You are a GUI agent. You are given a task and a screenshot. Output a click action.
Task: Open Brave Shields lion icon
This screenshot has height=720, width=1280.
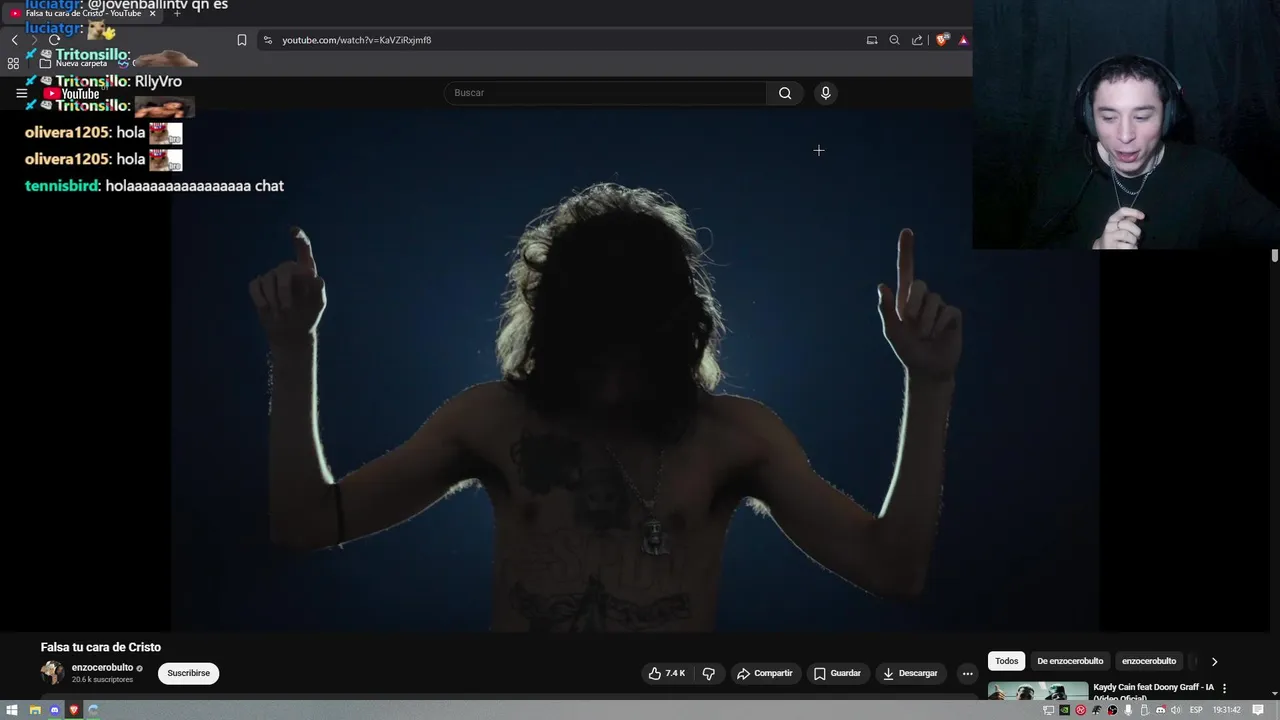(942, 40)
